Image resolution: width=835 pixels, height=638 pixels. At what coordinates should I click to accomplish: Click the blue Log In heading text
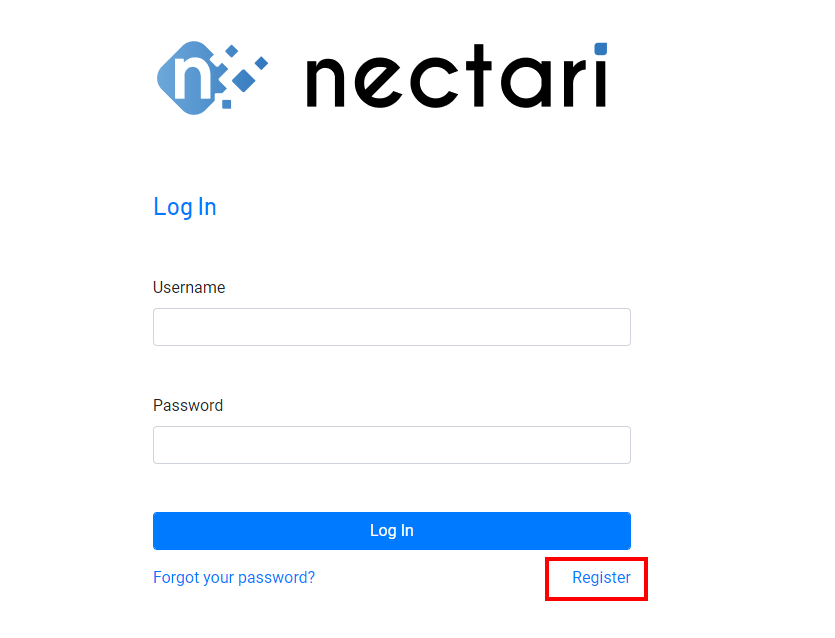point(185,207)
